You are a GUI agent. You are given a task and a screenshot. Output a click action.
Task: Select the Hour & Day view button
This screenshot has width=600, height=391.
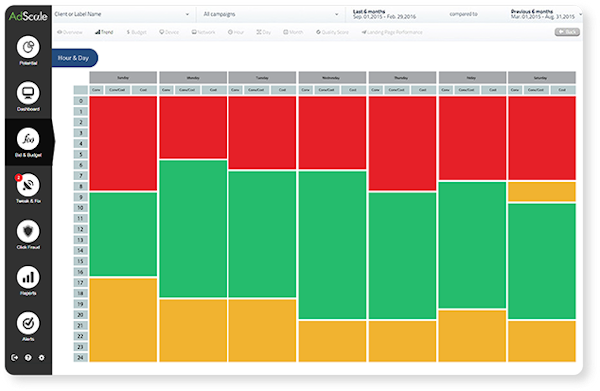(x=73, y=58)
